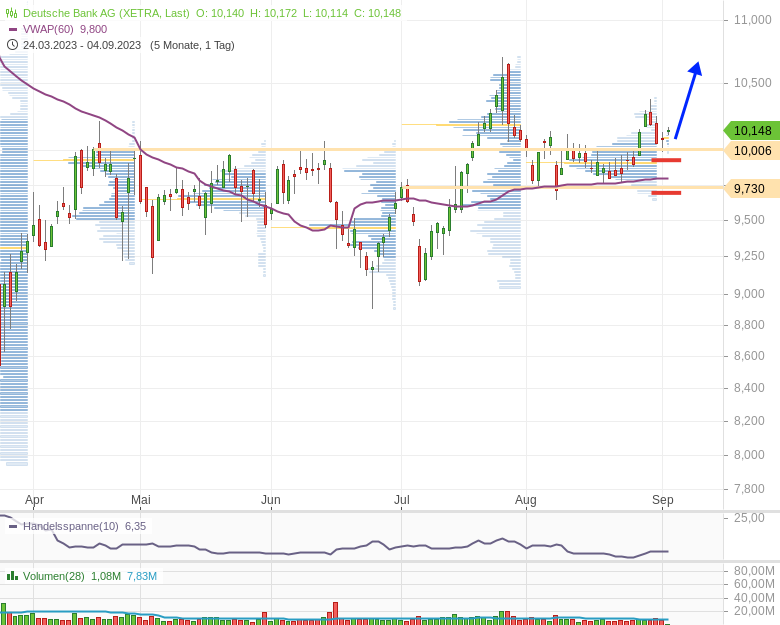Click the 9,500 price axis label

(749, 220)
